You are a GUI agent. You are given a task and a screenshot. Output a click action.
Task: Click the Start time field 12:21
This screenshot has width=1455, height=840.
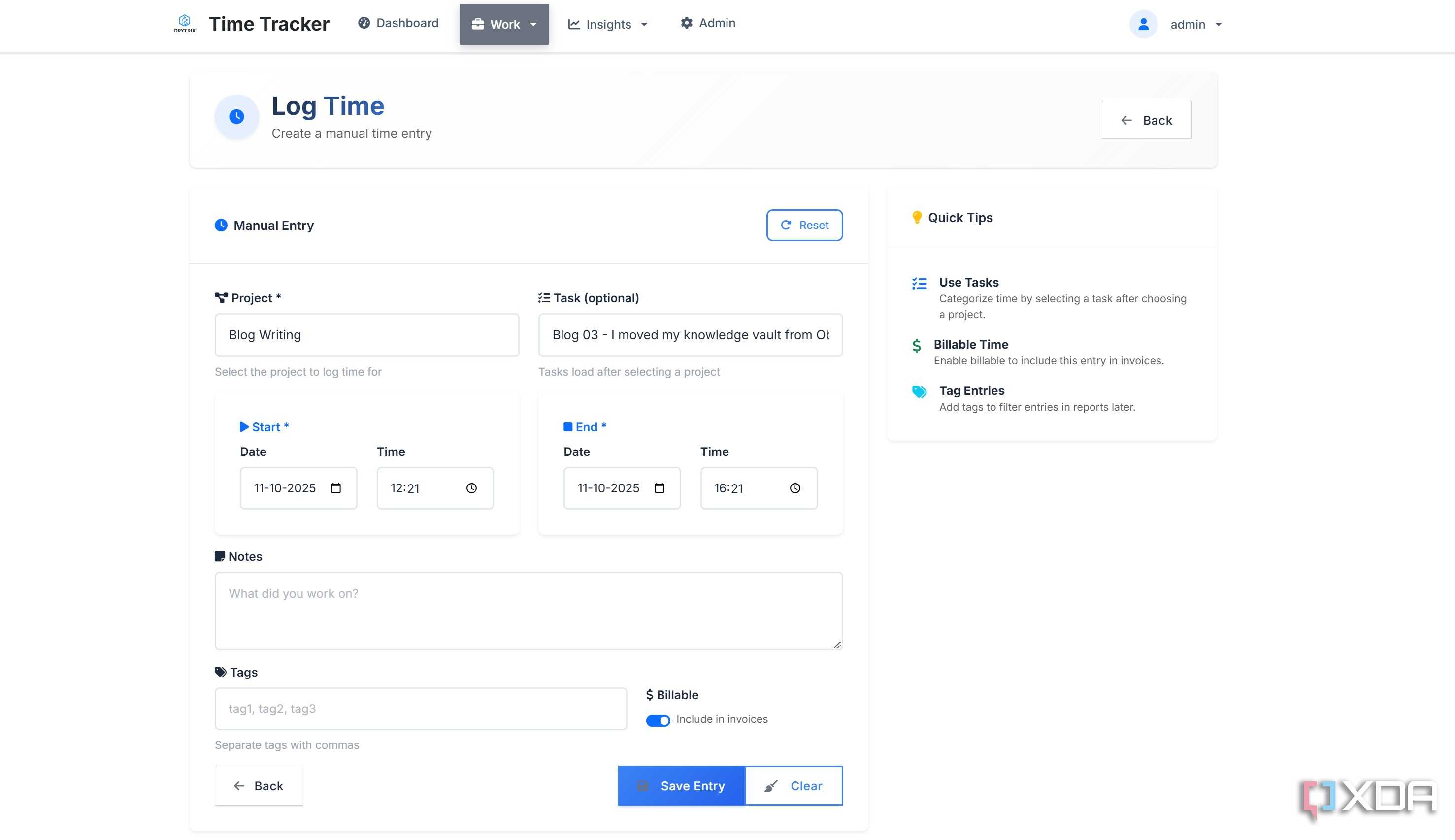(434, 488)
